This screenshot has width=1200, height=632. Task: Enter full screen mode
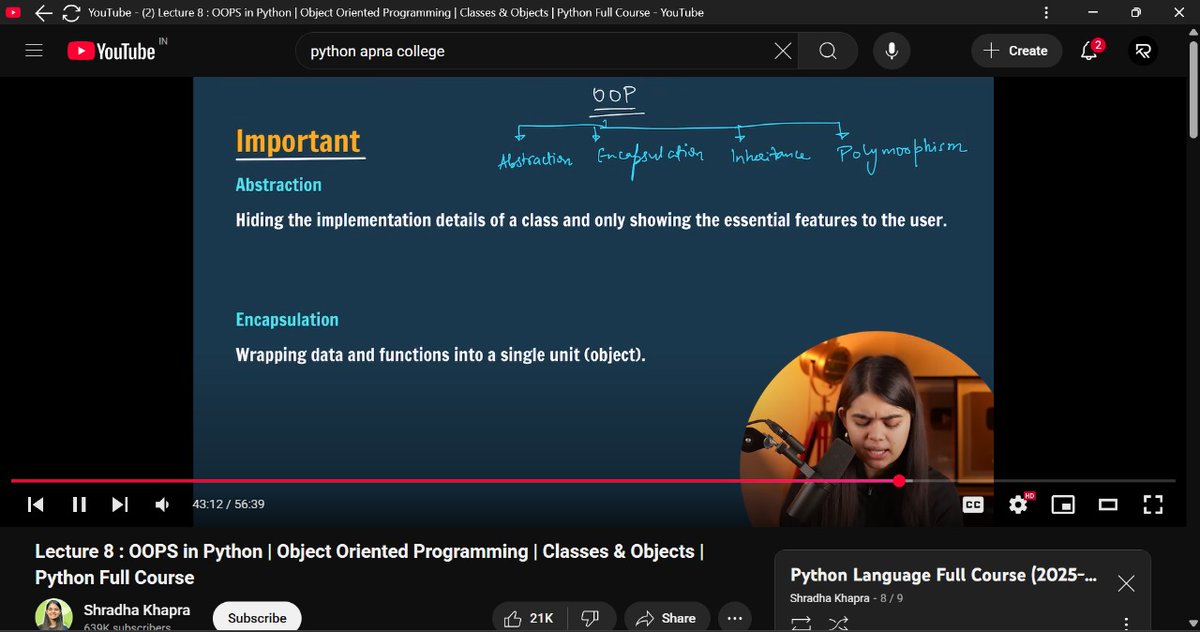tap(1152, 505)
